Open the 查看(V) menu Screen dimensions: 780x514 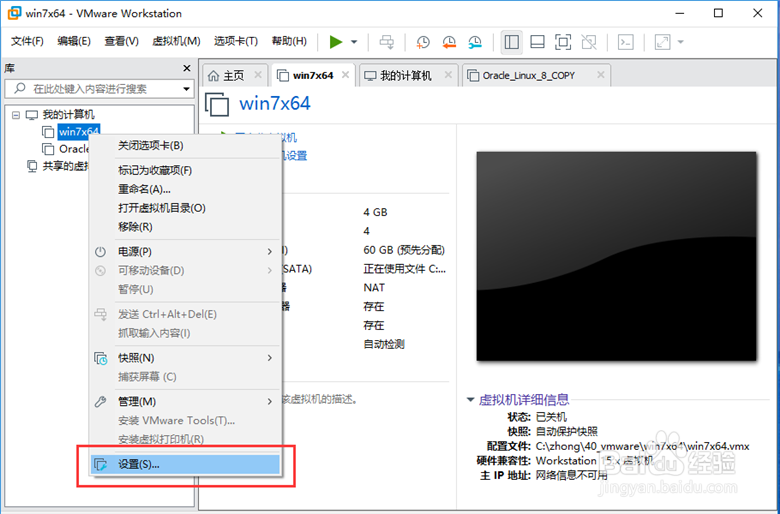[x=121, y=41]
